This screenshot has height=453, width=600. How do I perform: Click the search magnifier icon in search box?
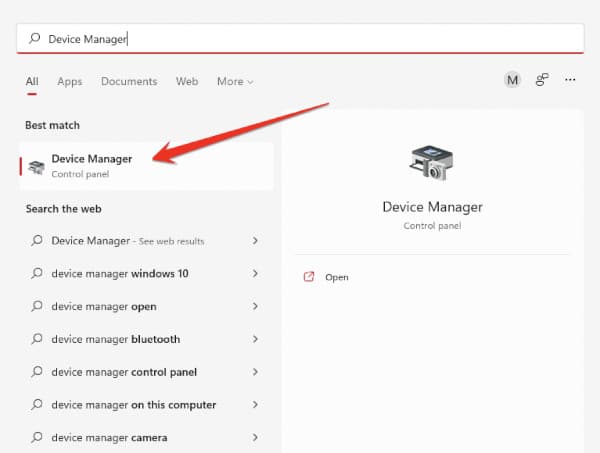pos(34,38)
